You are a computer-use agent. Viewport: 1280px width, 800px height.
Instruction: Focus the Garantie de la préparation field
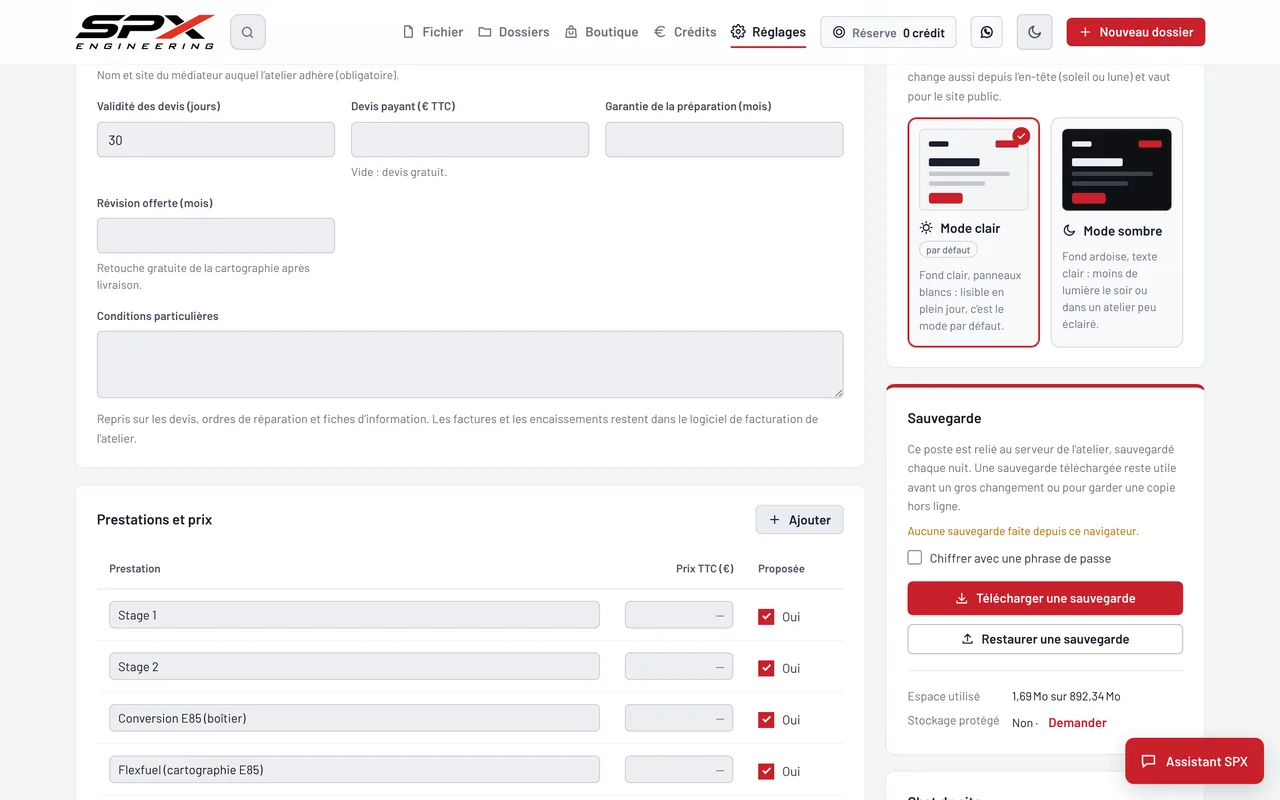[x=724, y=140]
